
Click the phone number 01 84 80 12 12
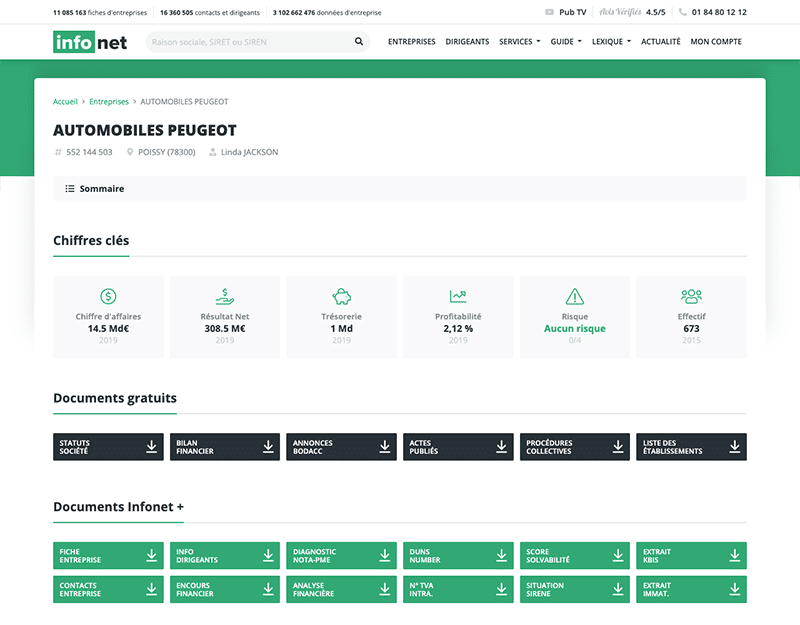pyautogui.click(x=719, y=12)
